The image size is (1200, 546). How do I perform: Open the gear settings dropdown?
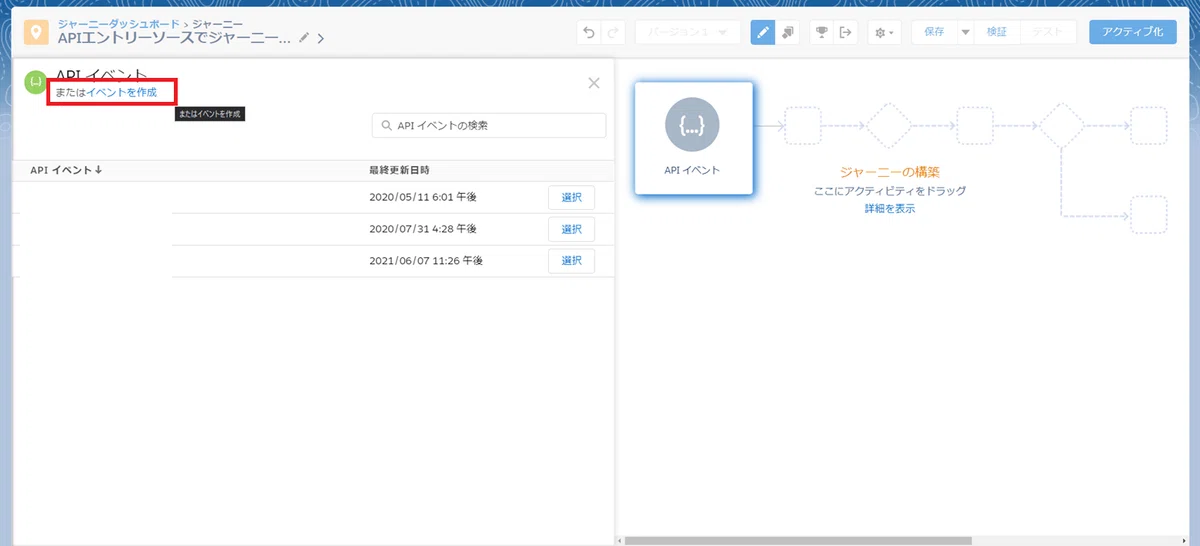pyautogui.click(x=885, y=32)
